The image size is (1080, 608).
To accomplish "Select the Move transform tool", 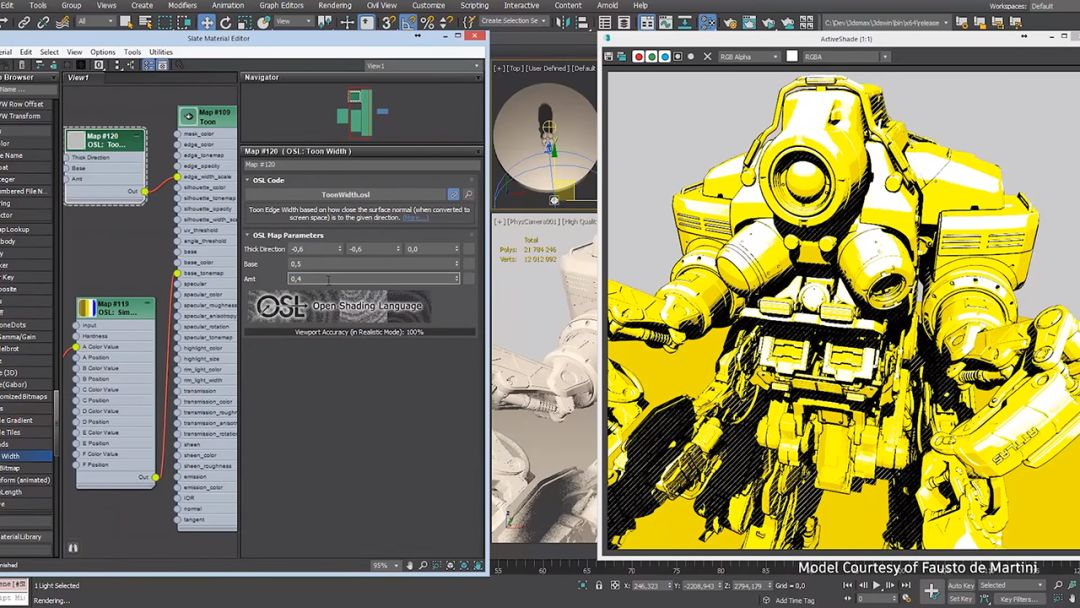I will point(207,23).
